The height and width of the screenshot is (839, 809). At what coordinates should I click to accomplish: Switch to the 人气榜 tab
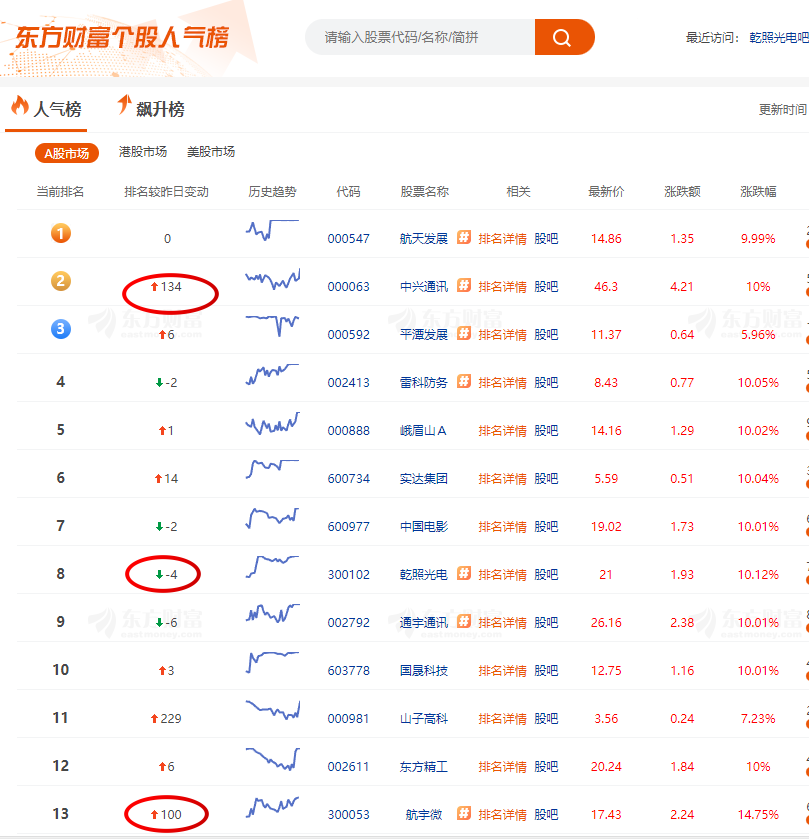click(x=47, y=109)
